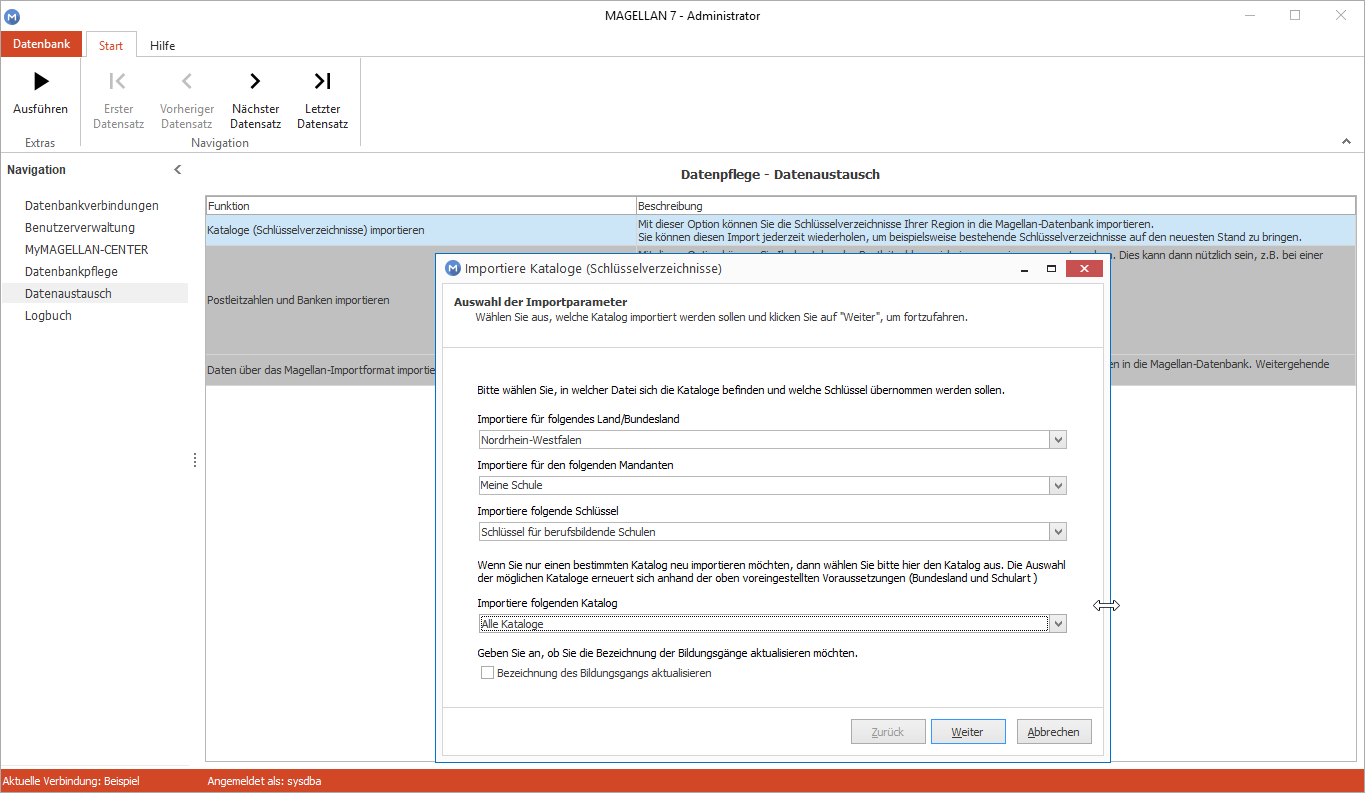Image resolution: width=1365 pixels, height=793 pixels.
Task: Select Benutzerverwaltung in the navigation
Action: click(x=80, y=227)
